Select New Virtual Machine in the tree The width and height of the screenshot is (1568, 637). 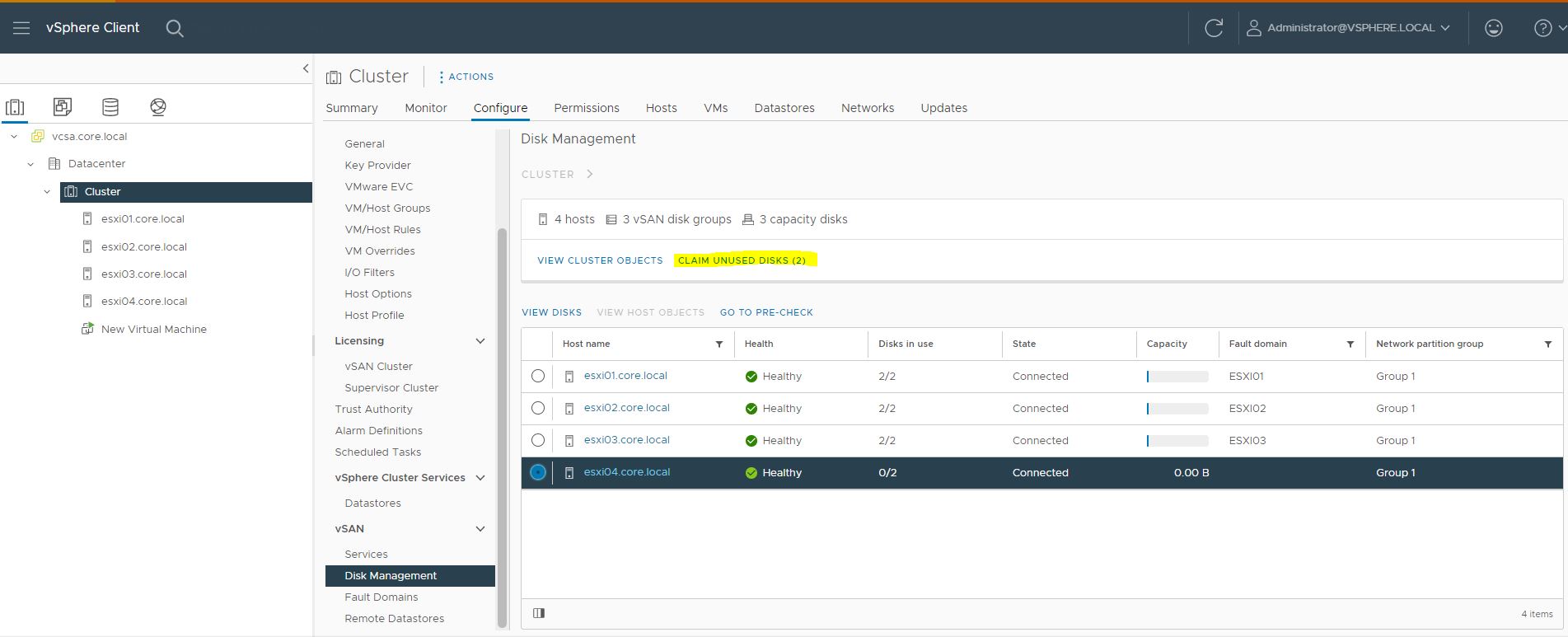pos(153,329)
